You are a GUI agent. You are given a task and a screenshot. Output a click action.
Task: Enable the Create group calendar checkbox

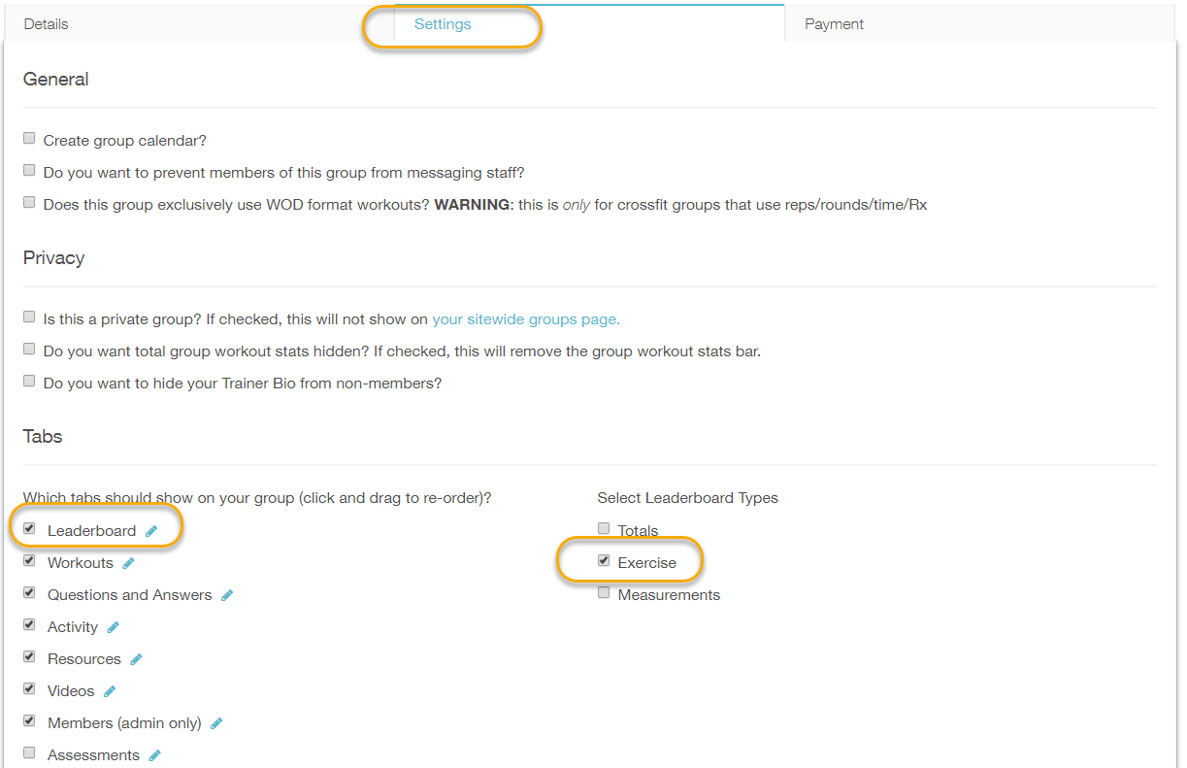pos(29,139)
